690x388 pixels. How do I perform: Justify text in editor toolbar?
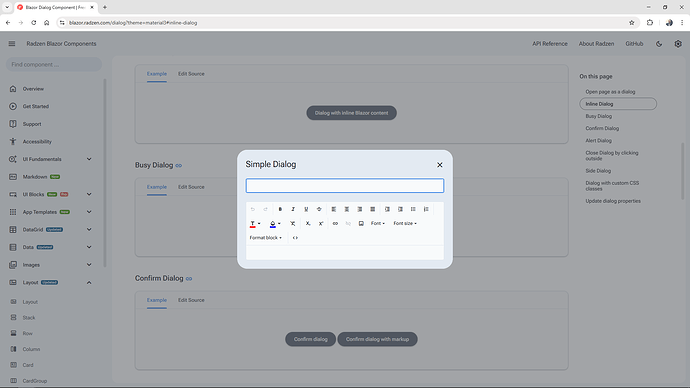point(373,209)
